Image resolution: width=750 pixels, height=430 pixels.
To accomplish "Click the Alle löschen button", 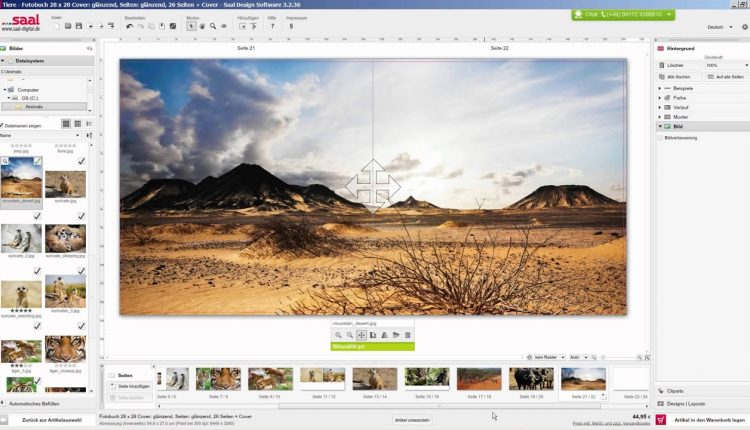I will coord(679,77).
